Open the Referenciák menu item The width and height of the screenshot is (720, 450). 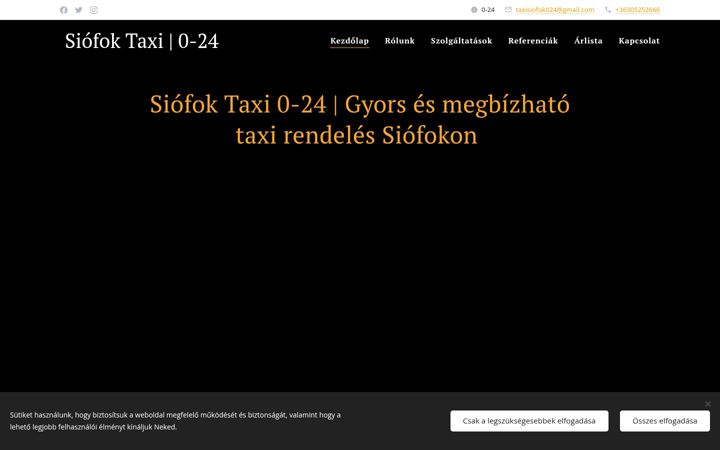533,41
